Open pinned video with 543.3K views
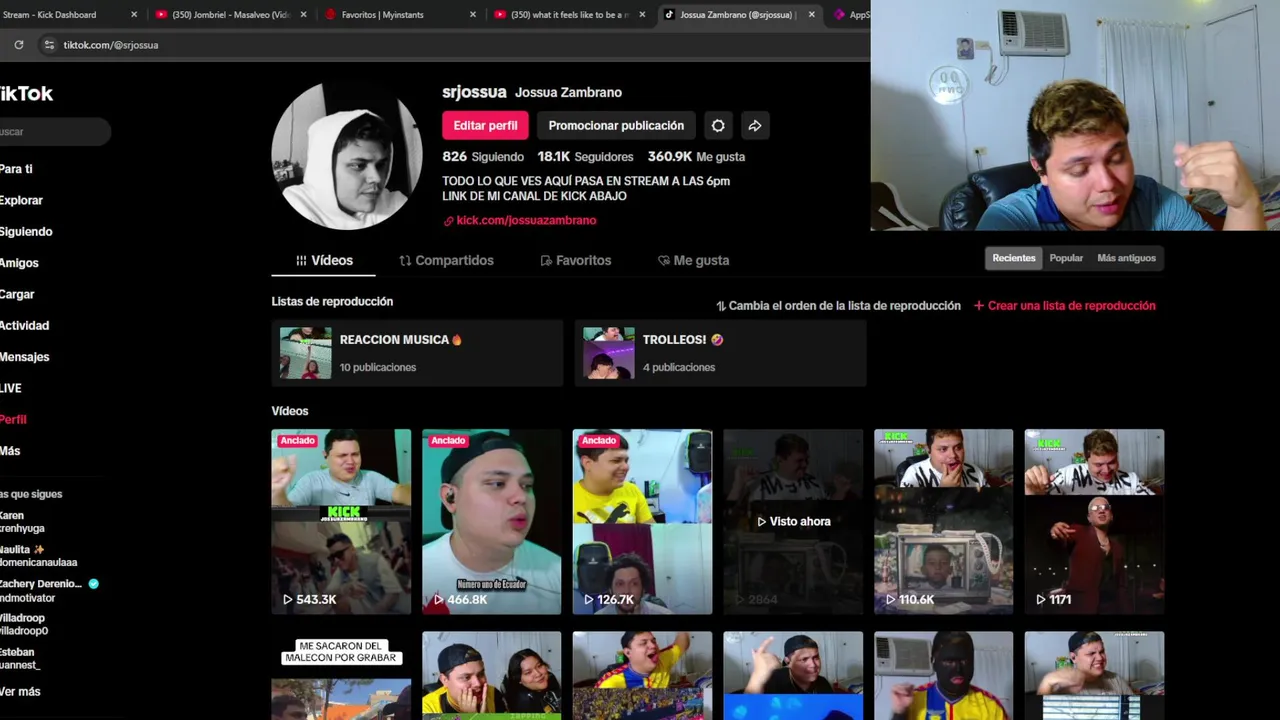Screen dimensions: 1280x720 341,521
